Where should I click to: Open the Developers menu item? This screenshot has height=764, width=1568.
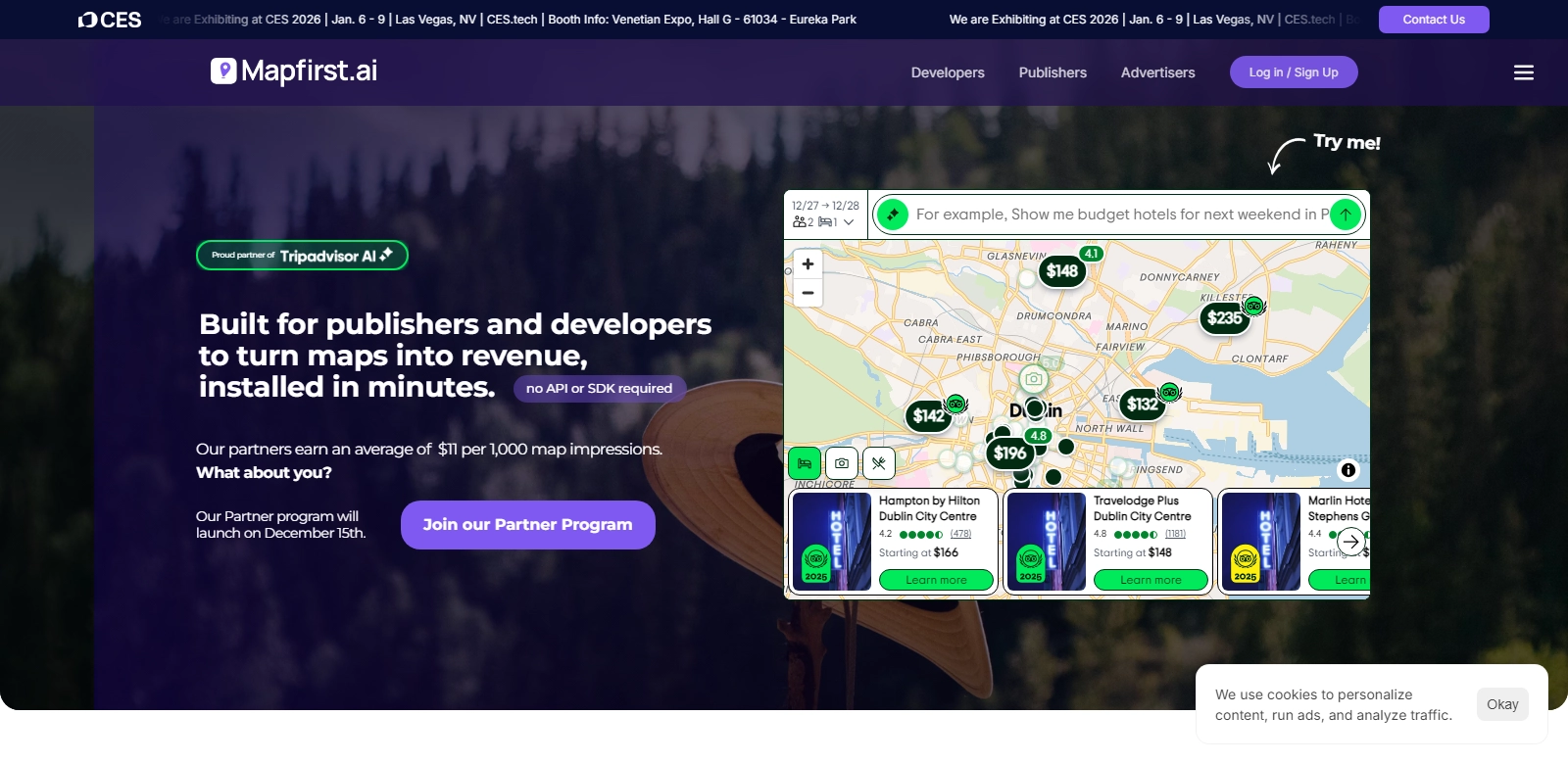tap(948, 72)
